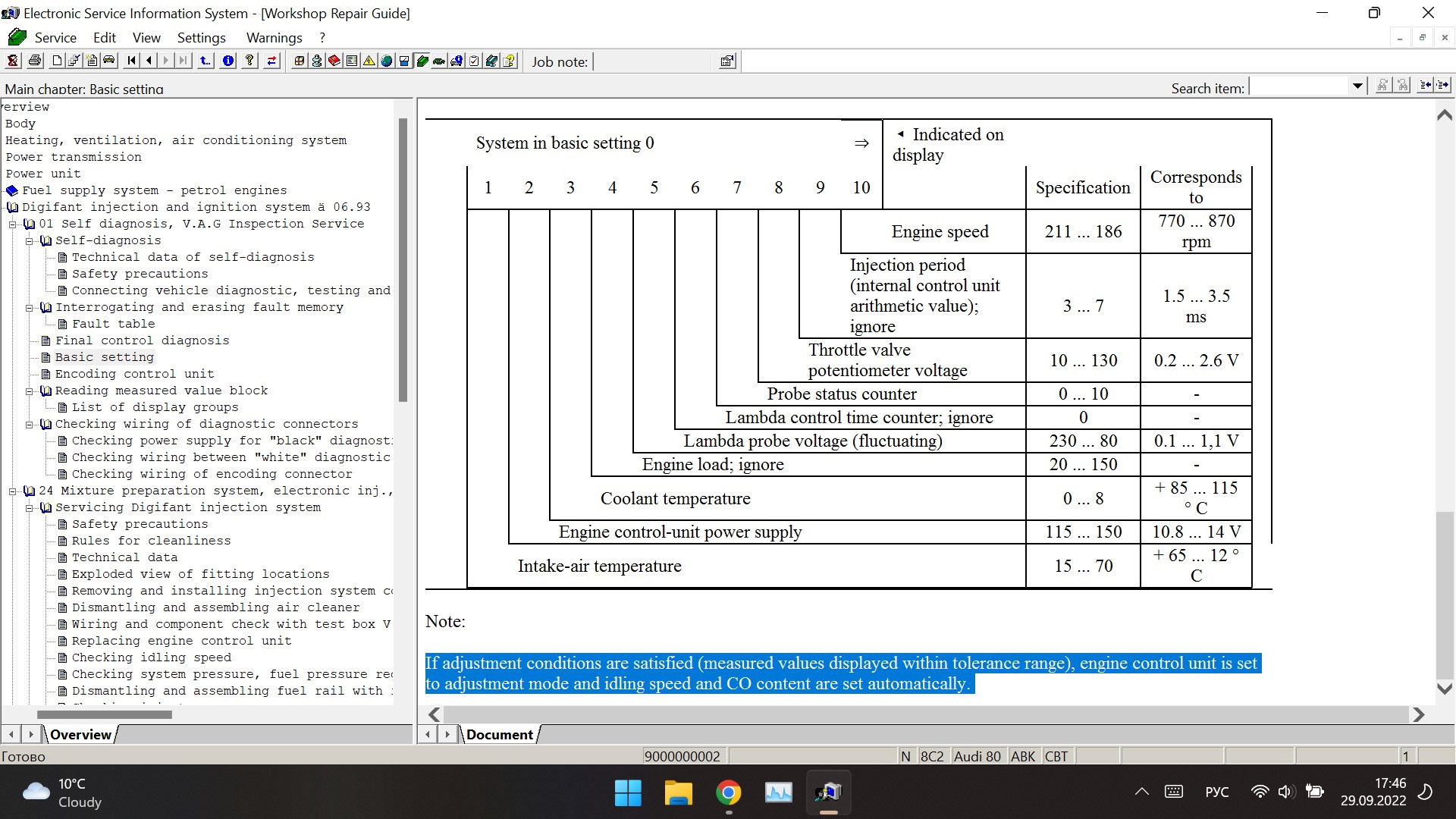This screenshot has height=819, width=1456.
Task: Go to first page arrow icon
Action: click(132, 61)
